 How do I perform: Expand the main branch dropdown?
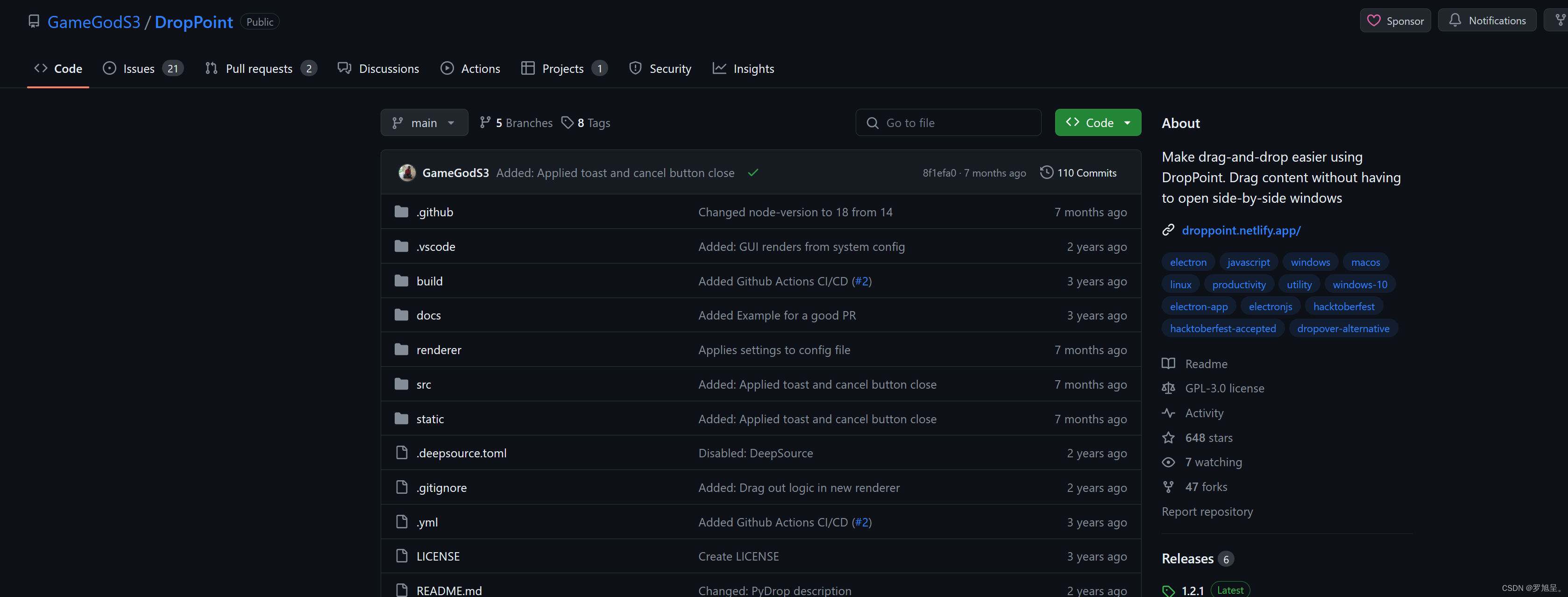tap(424, 123)
